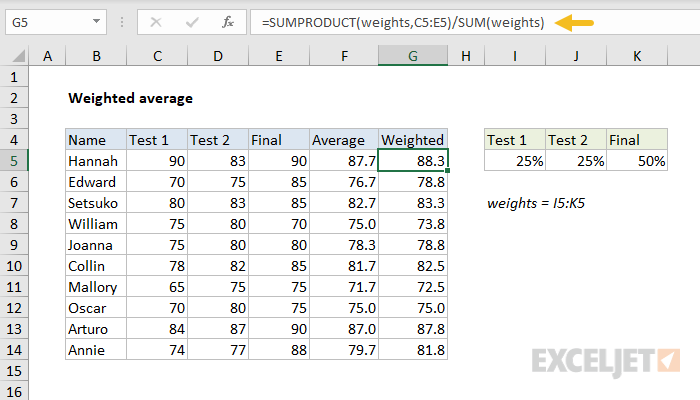
Task: Click the Enter checkmark formula icon
Action: pos(191,22)
